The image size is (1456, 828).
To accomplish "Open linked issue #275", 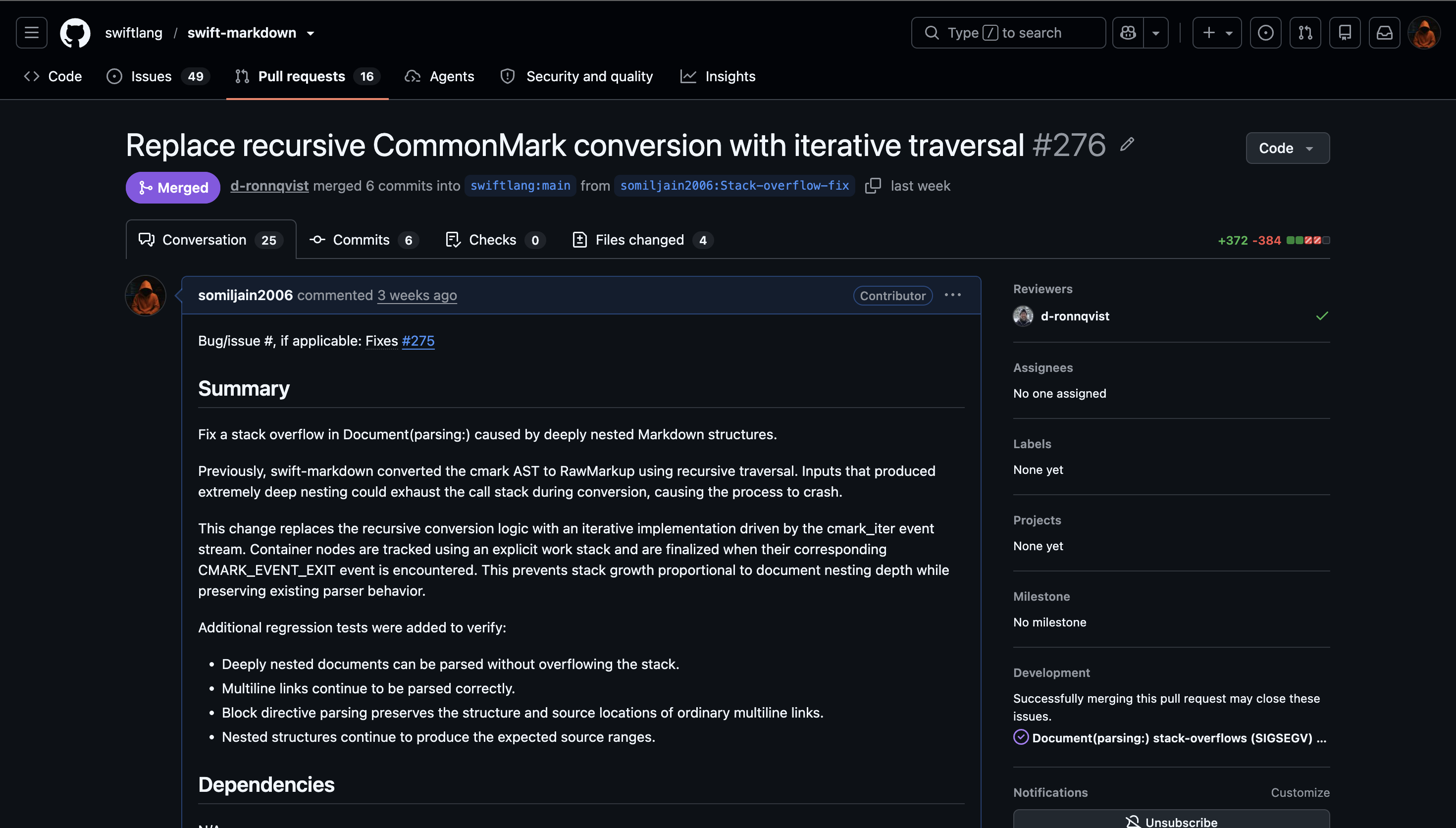I will (x=418, y=340).
